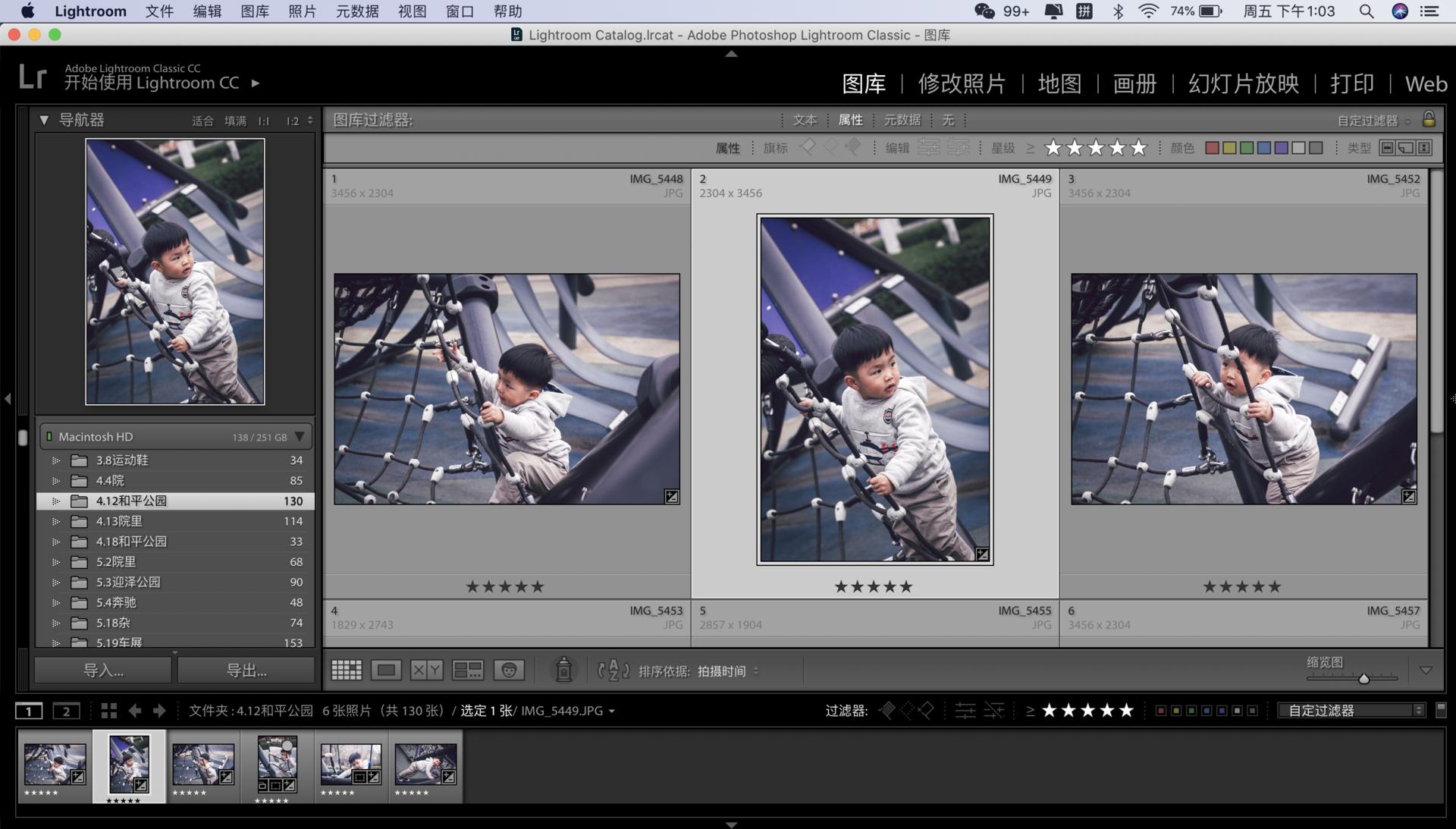Click the 导入... button

point(103,670)
